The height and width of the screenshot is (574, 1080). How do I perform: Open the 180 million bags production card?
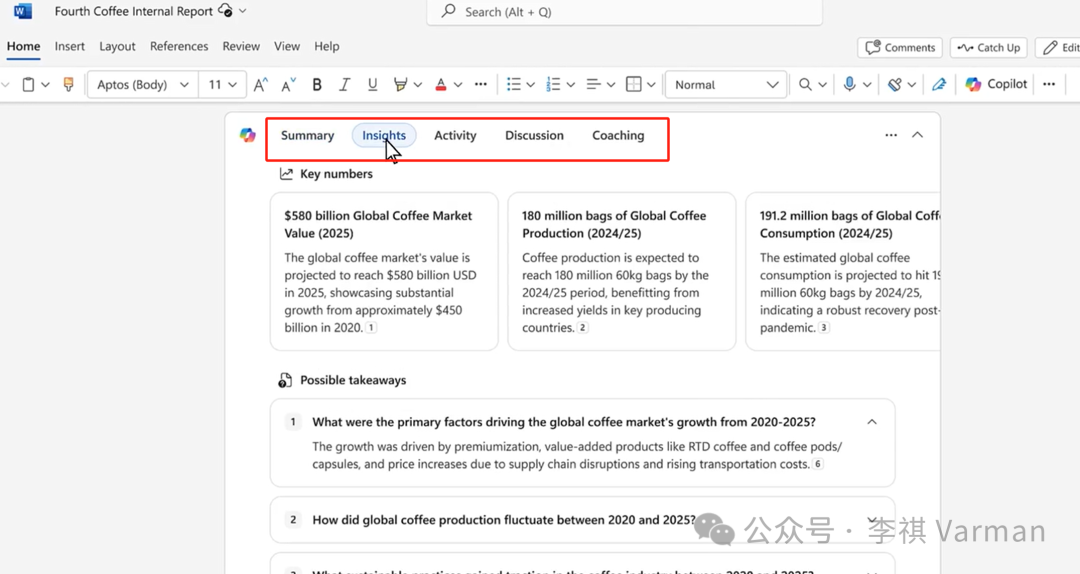pyautogui.click(x=622, y=271)
